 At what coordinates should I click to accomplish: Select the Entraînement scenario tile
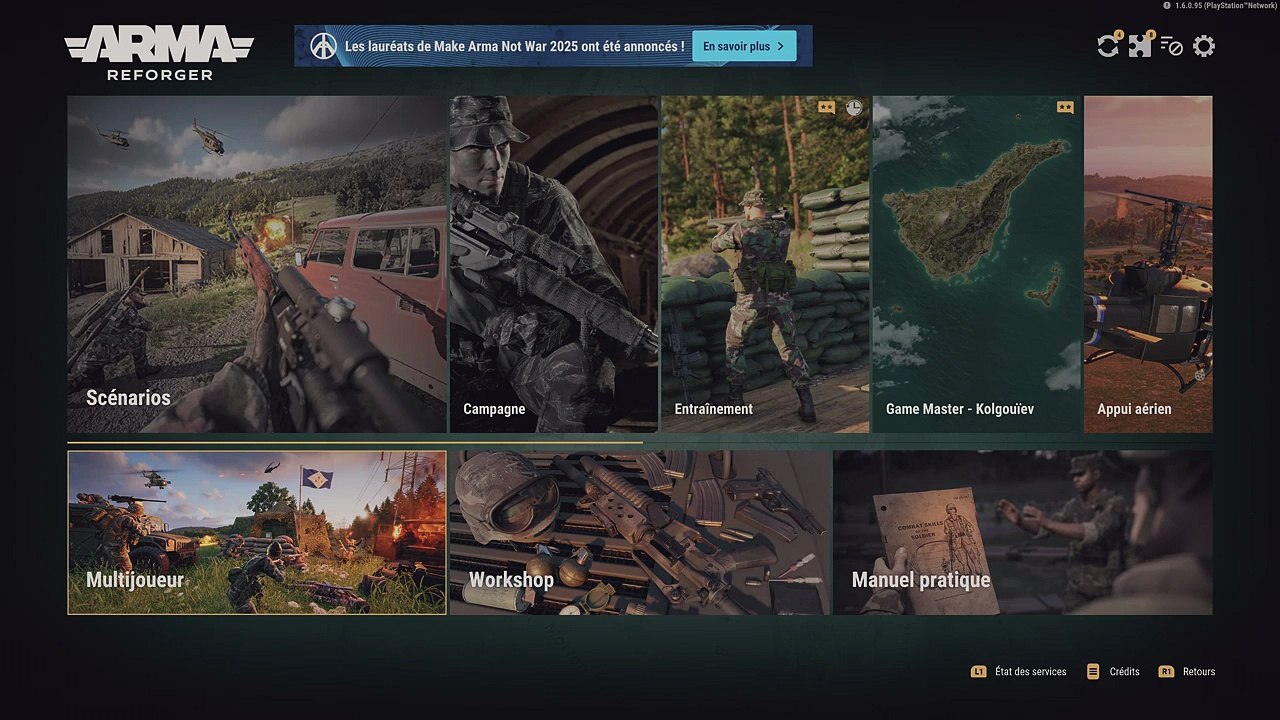(x=765, y=264)
